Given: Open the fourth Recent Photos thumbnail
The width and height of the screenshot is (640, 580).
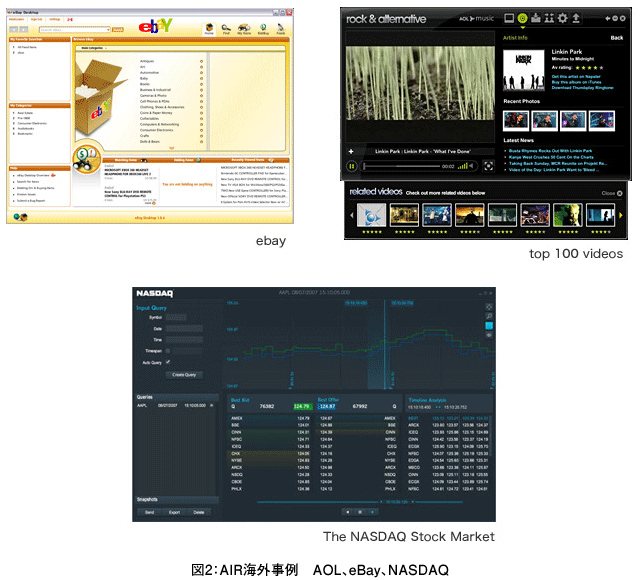Looking at the screenshot, I should point(602,121).
